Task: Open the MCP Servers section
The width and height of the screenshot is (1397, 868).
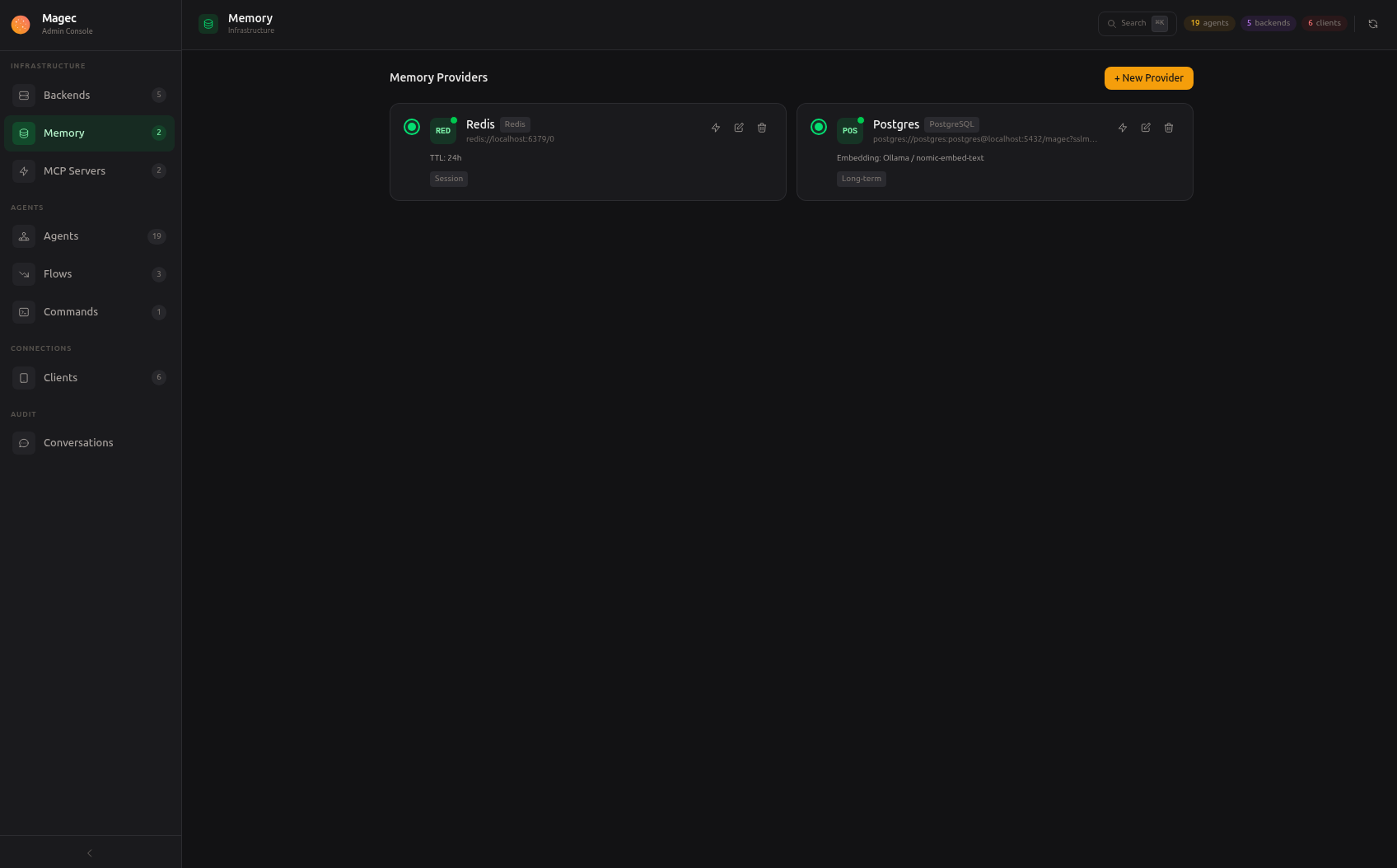Action: 74,170
